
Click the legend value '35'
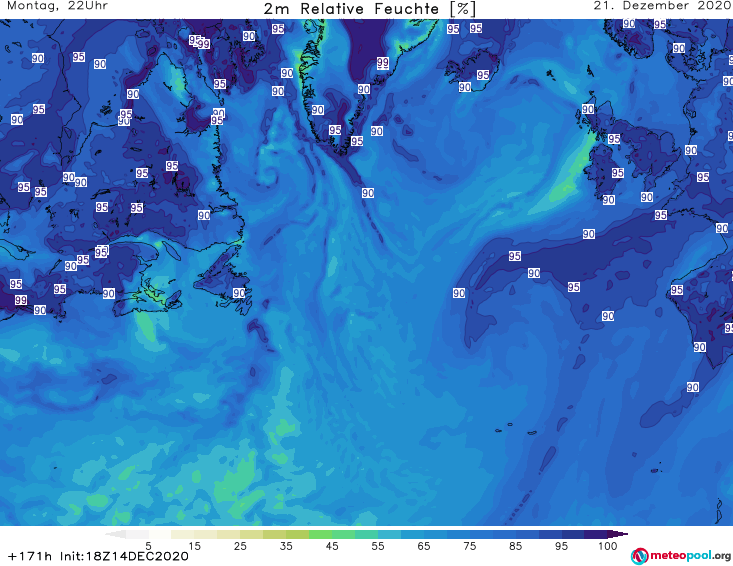pos(286,546)
